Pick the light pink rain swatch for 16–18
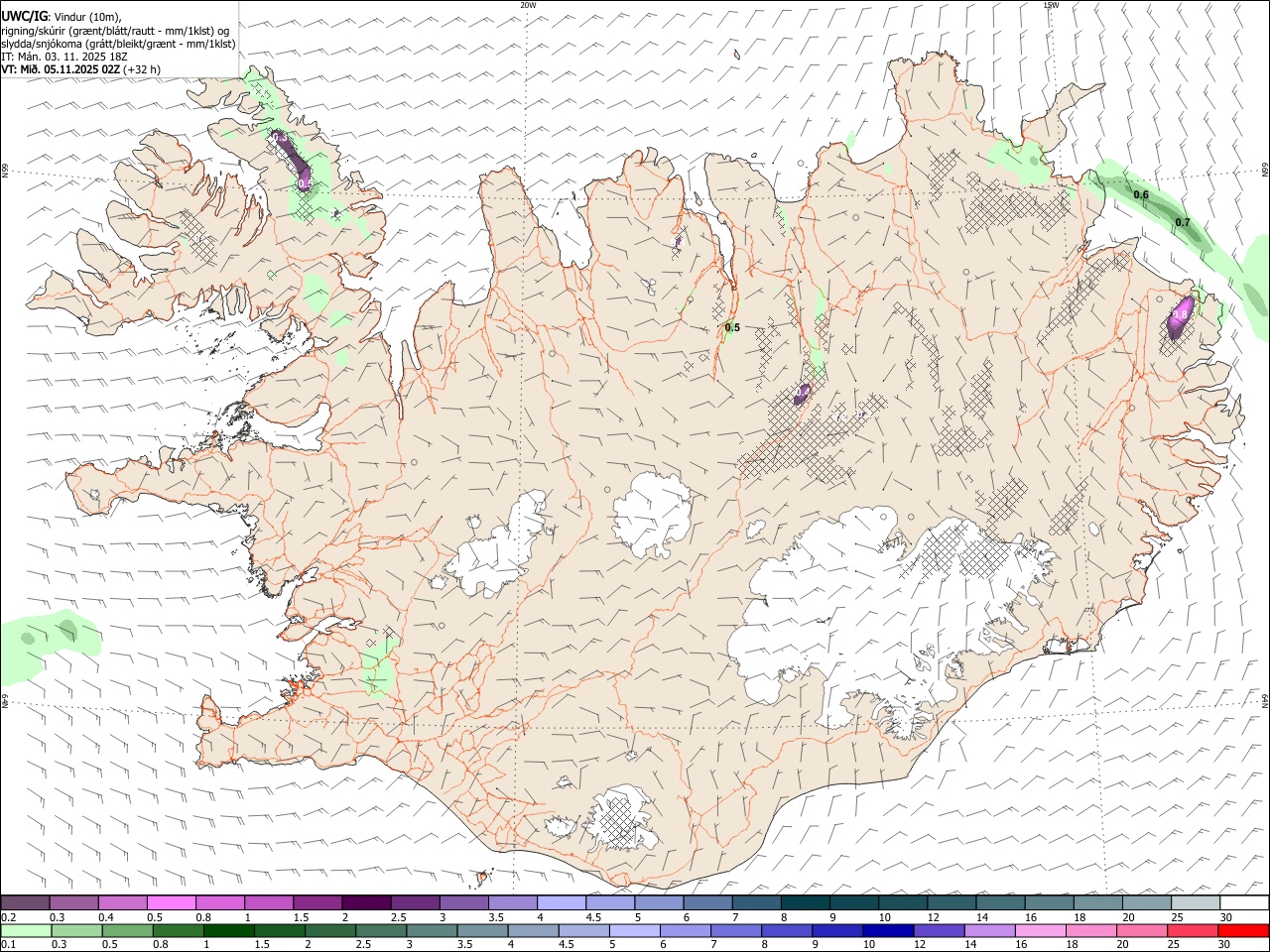 [1040, 930]
